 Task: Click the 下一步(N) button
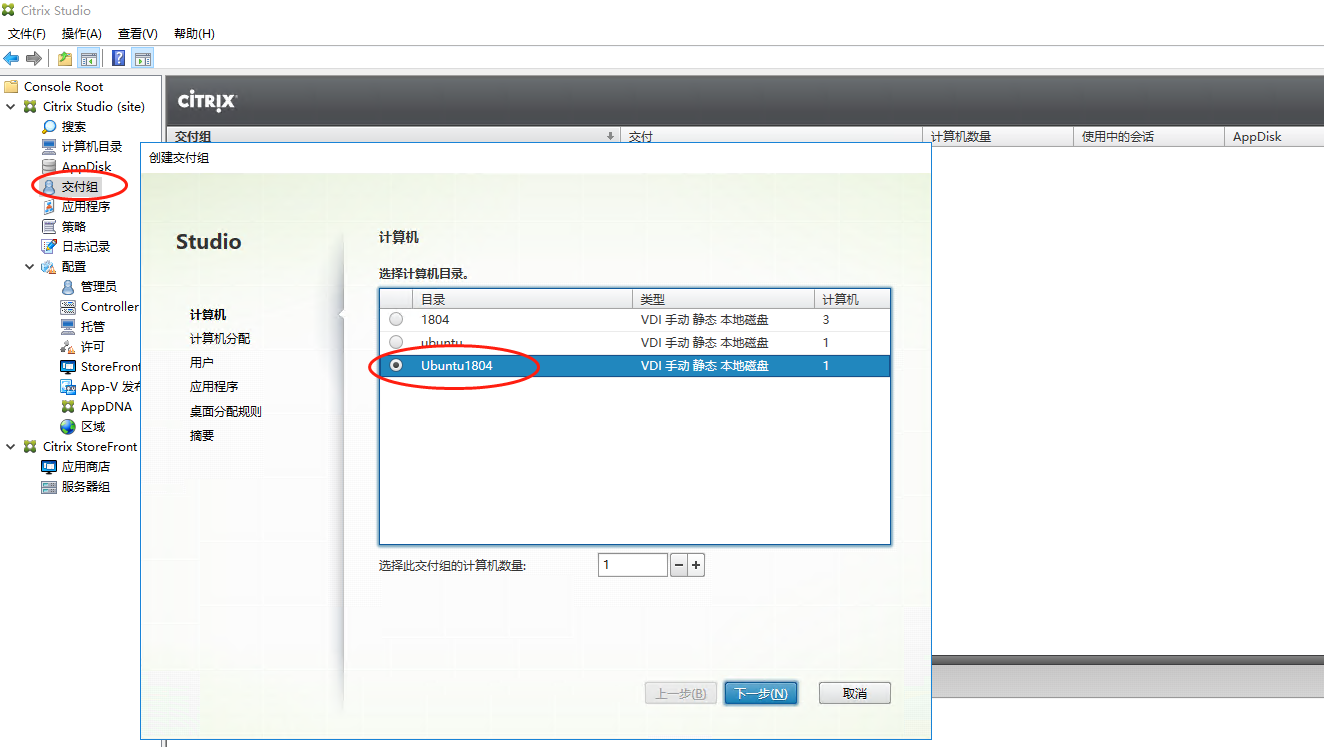click(x=761, y=693)
